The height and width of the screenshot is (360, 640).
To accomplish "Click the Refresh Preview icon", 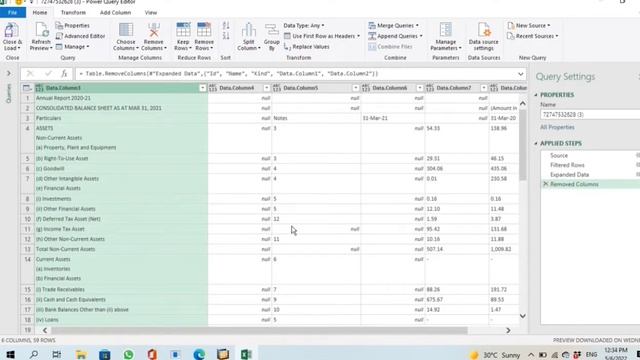I will [x=41, y=31].
